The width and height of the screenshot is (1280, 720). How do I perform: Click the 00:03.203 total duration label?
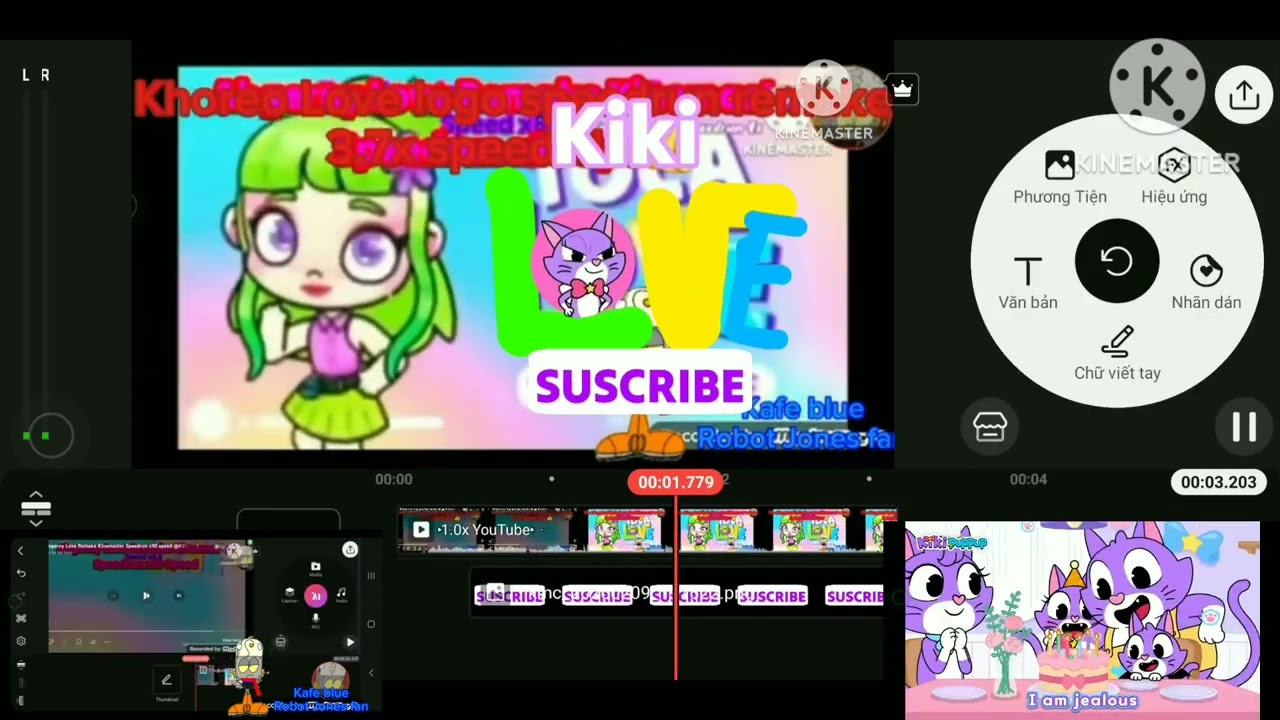tap(1218, 482)
